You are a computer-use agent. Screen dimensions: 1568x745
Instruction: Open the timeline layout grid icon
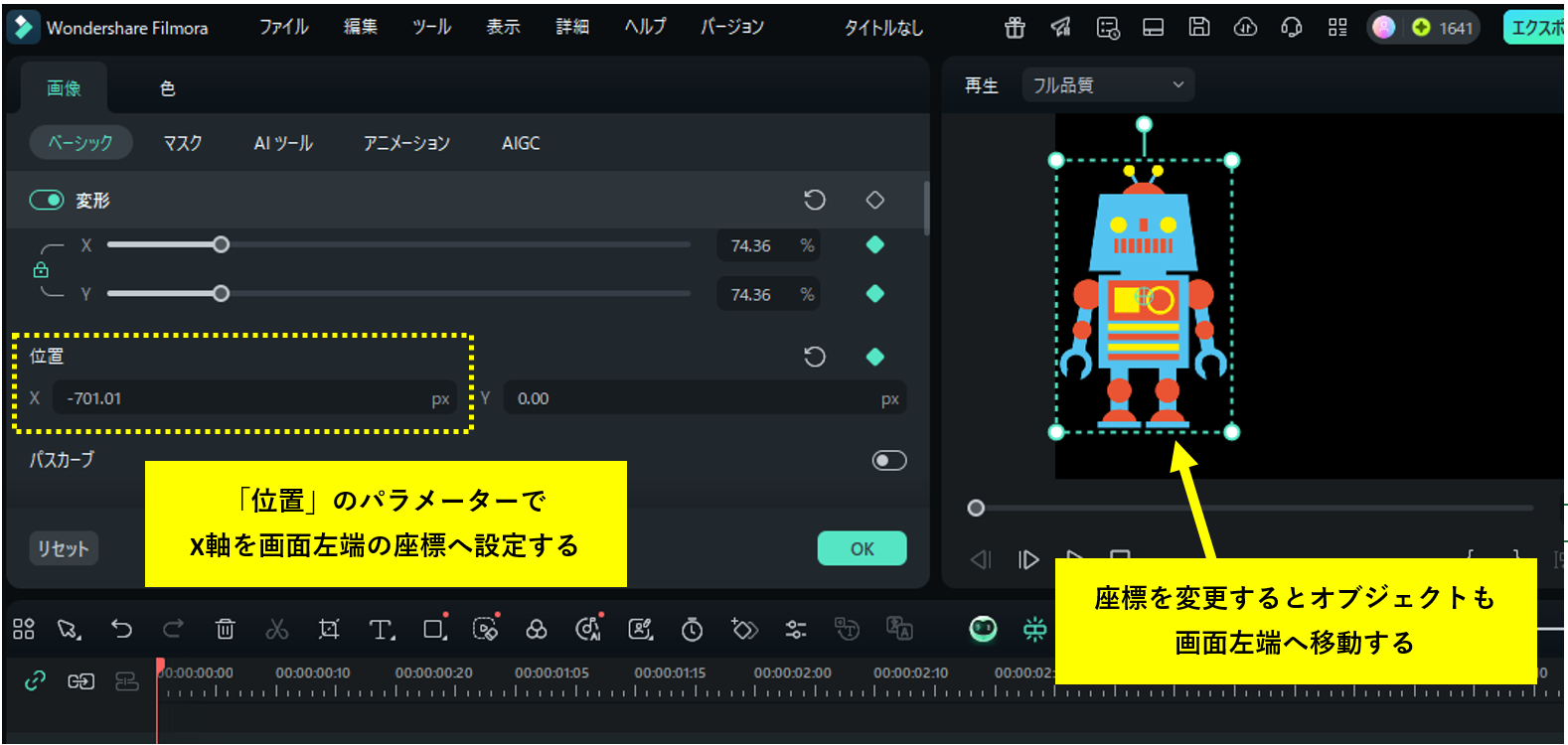[24, 629]
